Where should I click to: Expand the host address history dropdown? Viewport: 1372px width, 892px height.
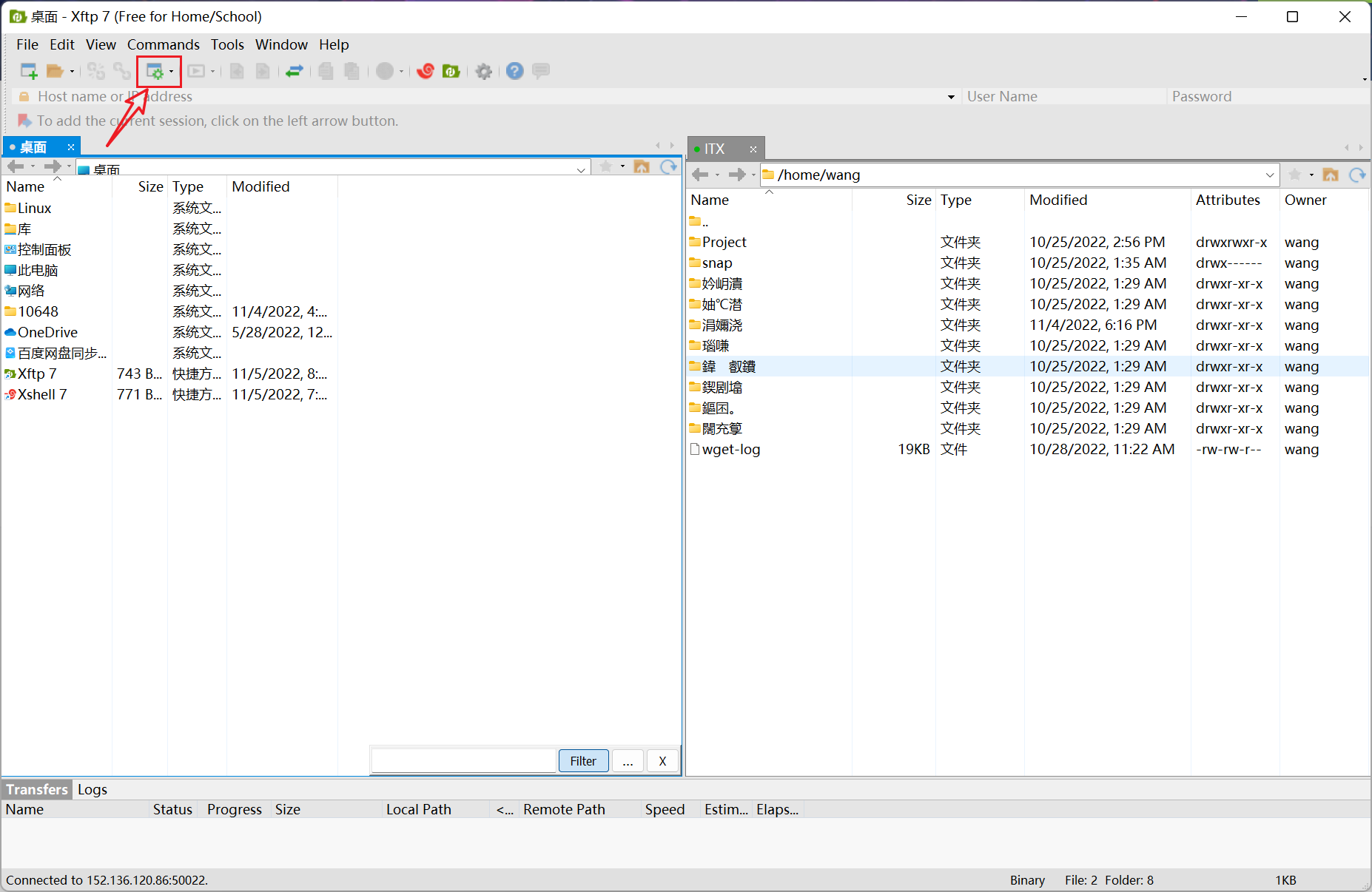(x=951, y=97)
